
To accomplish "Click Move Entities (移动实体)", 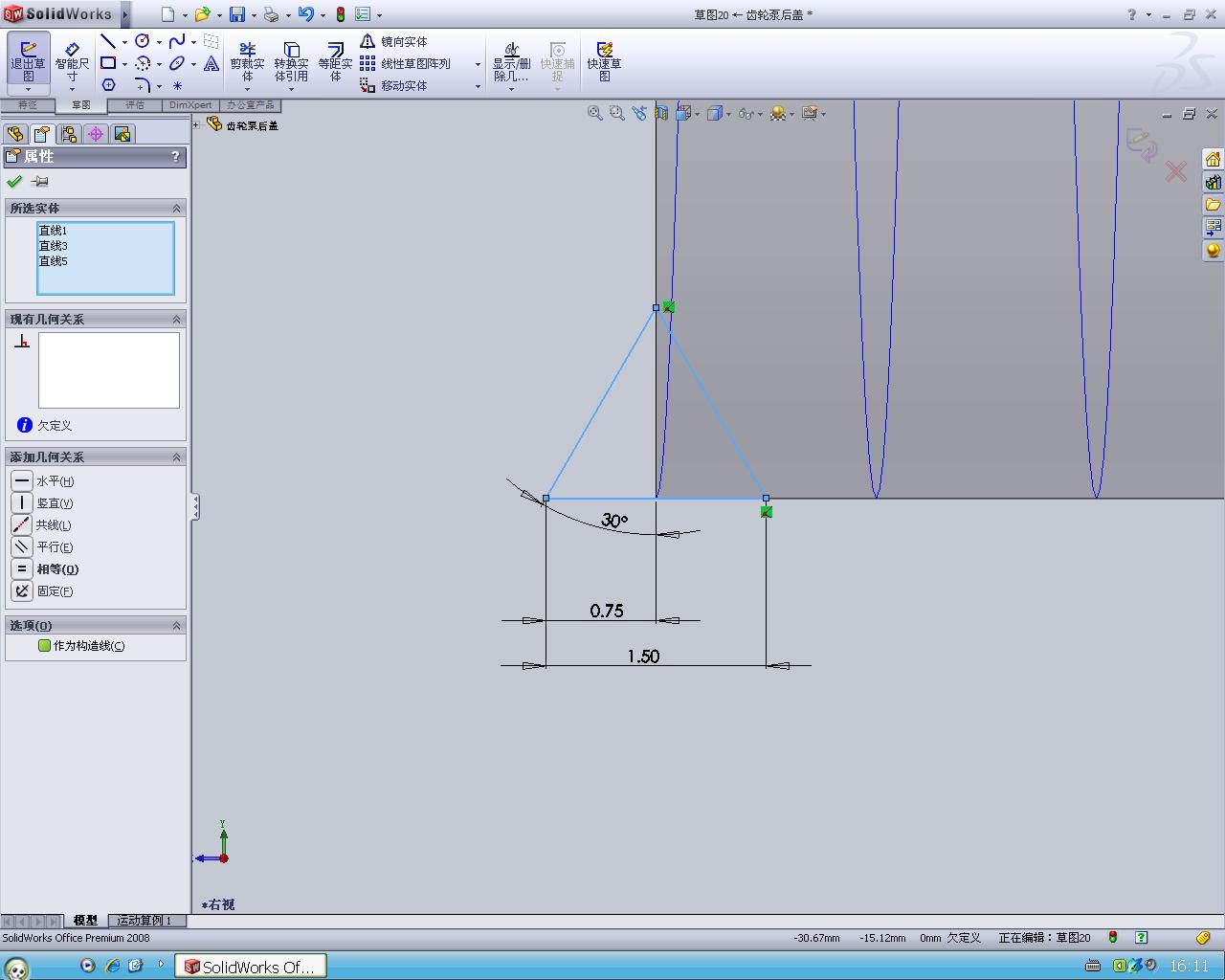I will pyautogui.click(x=394, y=85).
